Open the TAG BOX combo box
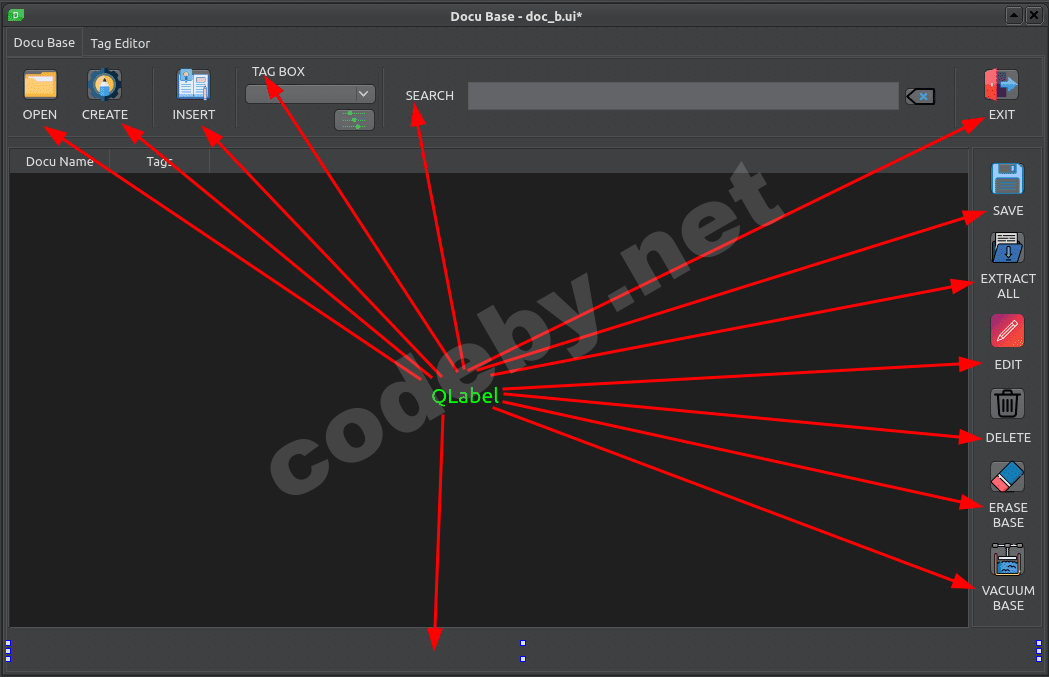The width and height of the screenshot is (1049, 677). pos(310,94)
